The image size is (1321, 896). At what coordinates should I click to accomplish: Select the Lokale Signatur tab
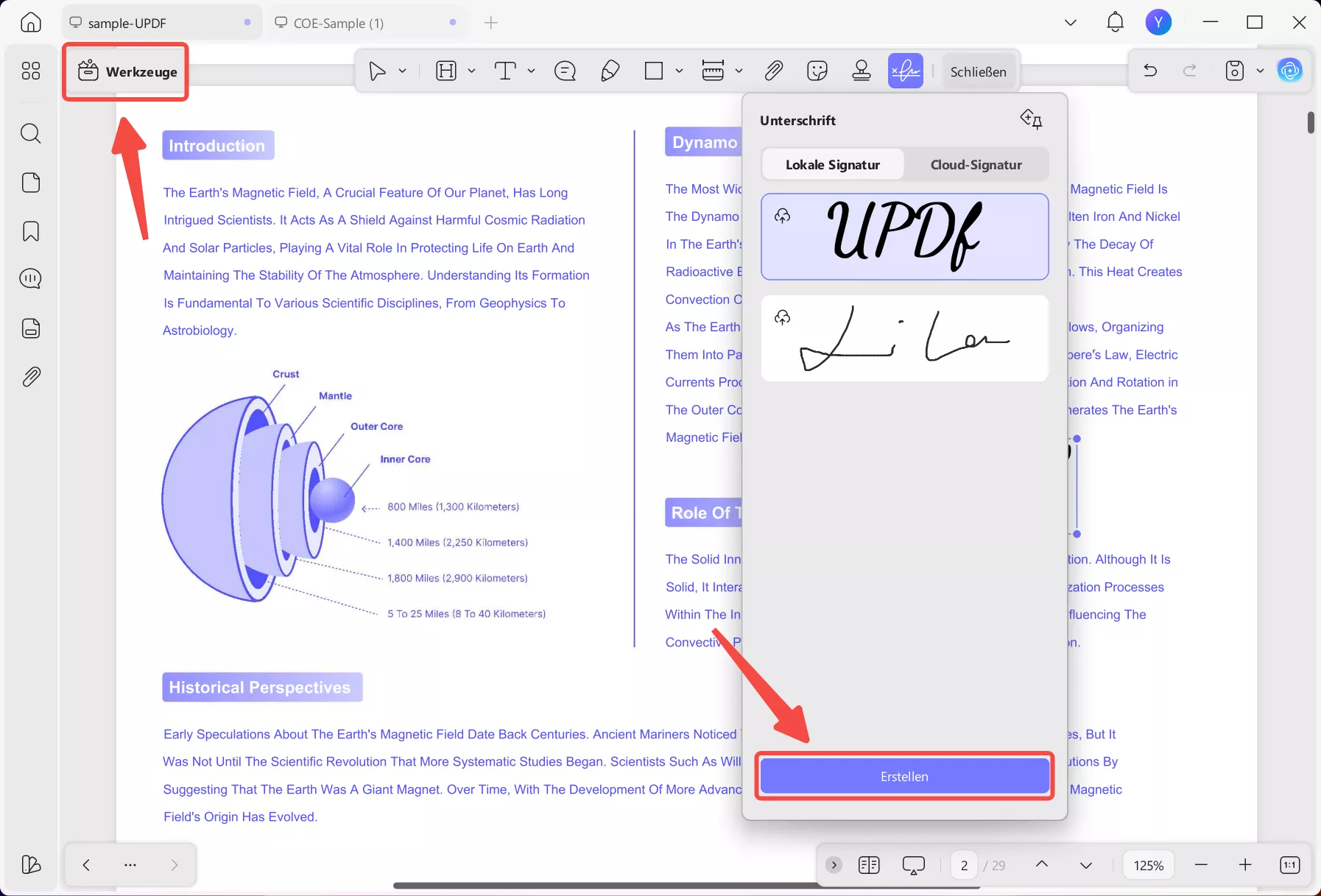[x=833, y=164]
